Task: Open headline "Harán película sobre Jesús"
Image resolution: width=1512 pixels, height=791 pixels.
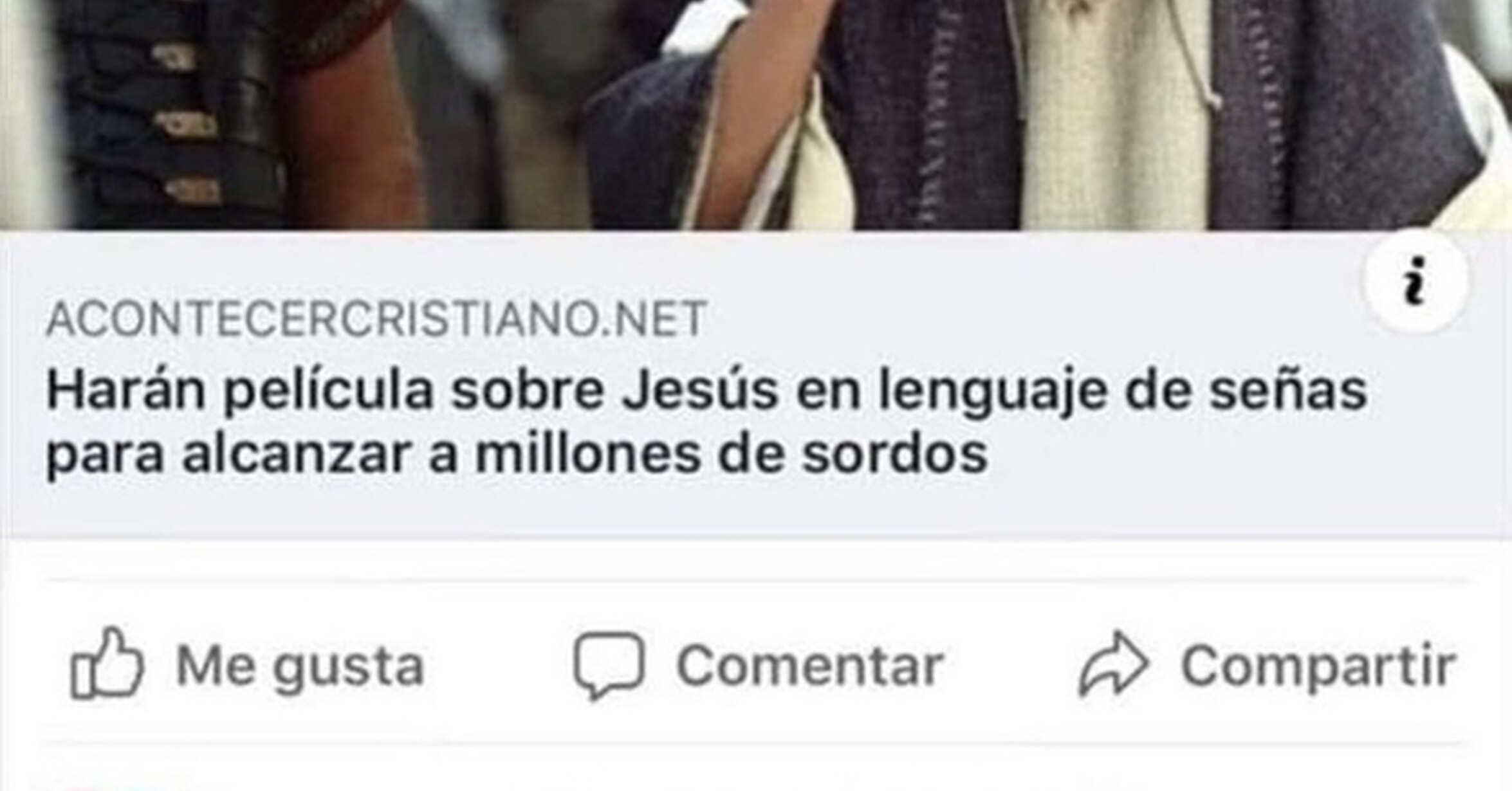Action: coord(412,392)
